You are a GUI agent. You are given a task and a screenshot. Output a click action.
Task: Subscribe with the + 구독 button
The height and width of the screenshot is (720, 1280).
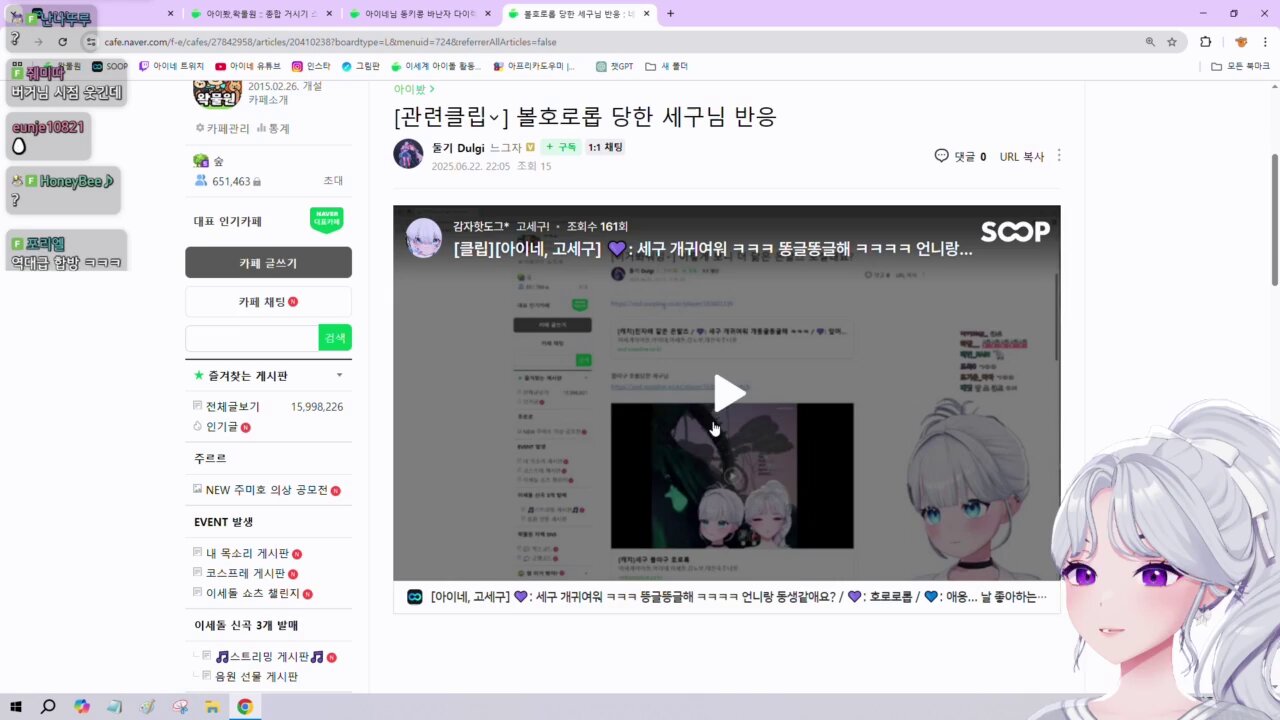pyautogui.click(x=561, y=147)
